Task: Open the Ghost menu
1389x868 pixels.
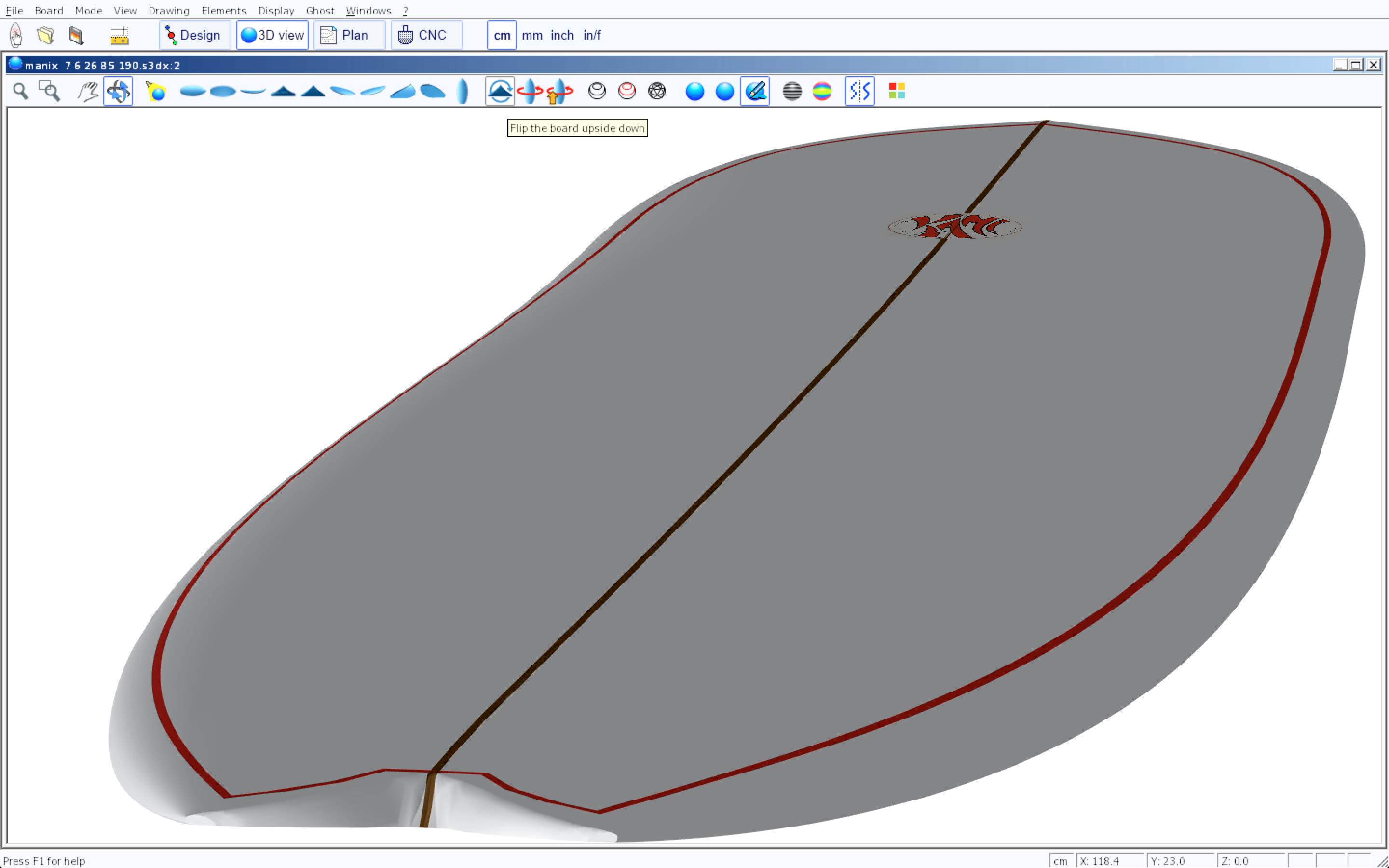Action: [320, 10]
